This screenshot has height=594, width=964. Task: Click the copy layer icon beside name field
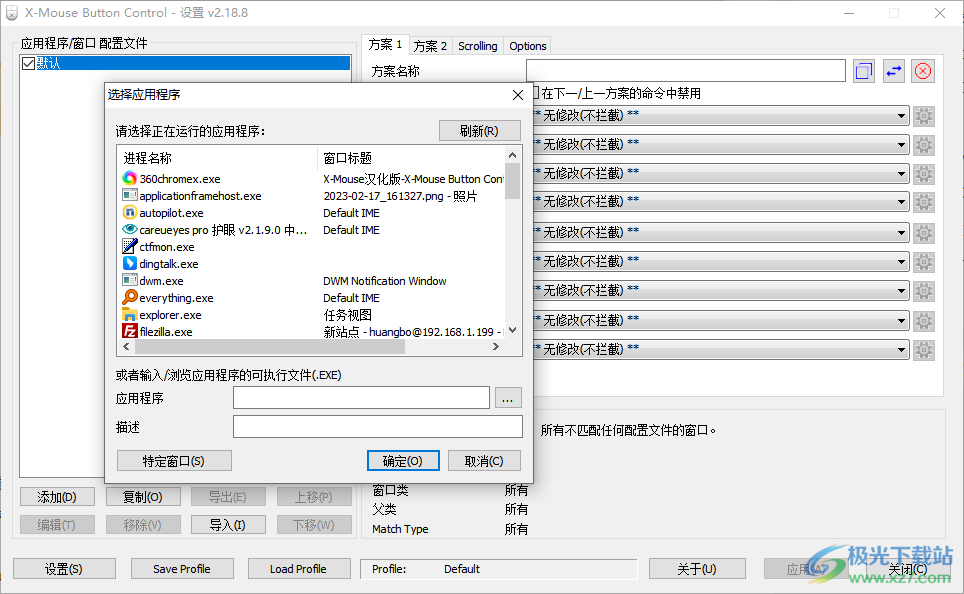[864, 71]
